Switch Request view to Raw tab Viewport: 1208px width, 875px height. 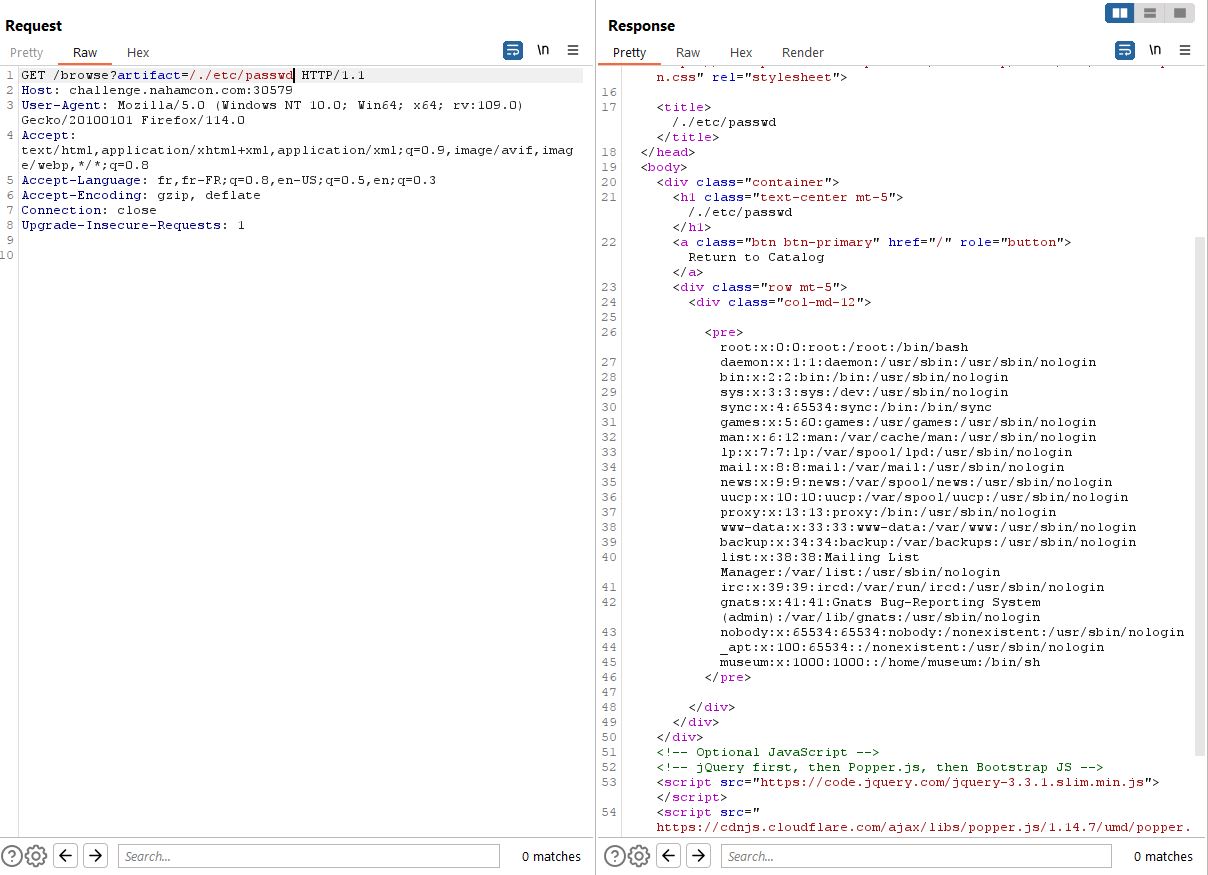[x=85, y=53]
